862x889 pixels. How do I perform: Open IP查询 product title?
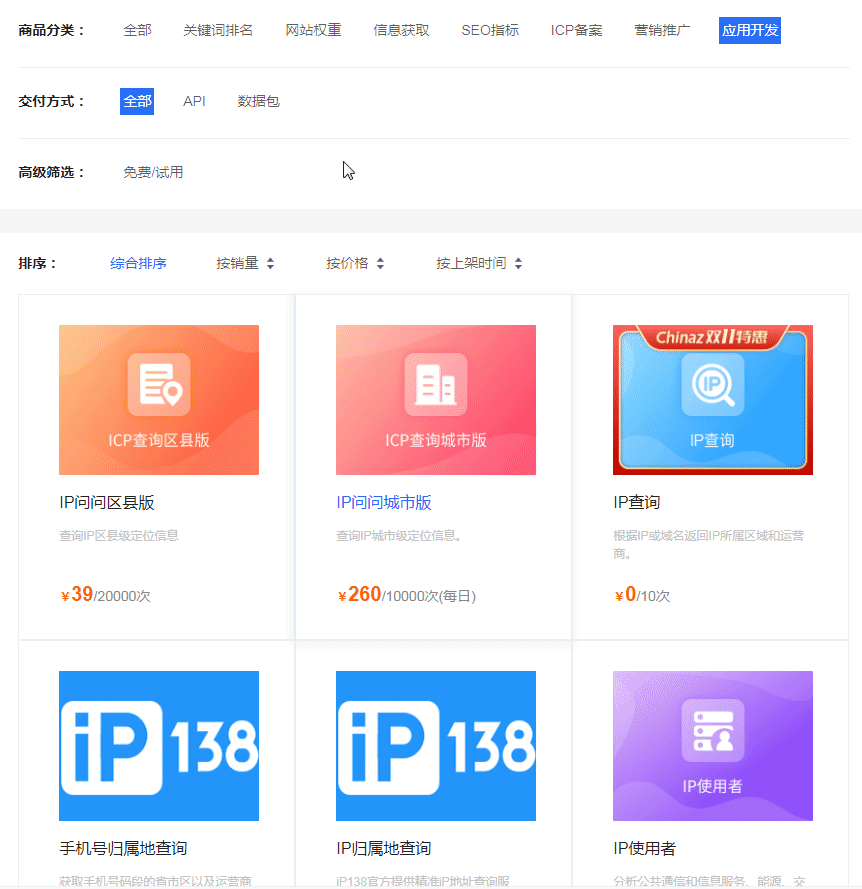[637, 502]
